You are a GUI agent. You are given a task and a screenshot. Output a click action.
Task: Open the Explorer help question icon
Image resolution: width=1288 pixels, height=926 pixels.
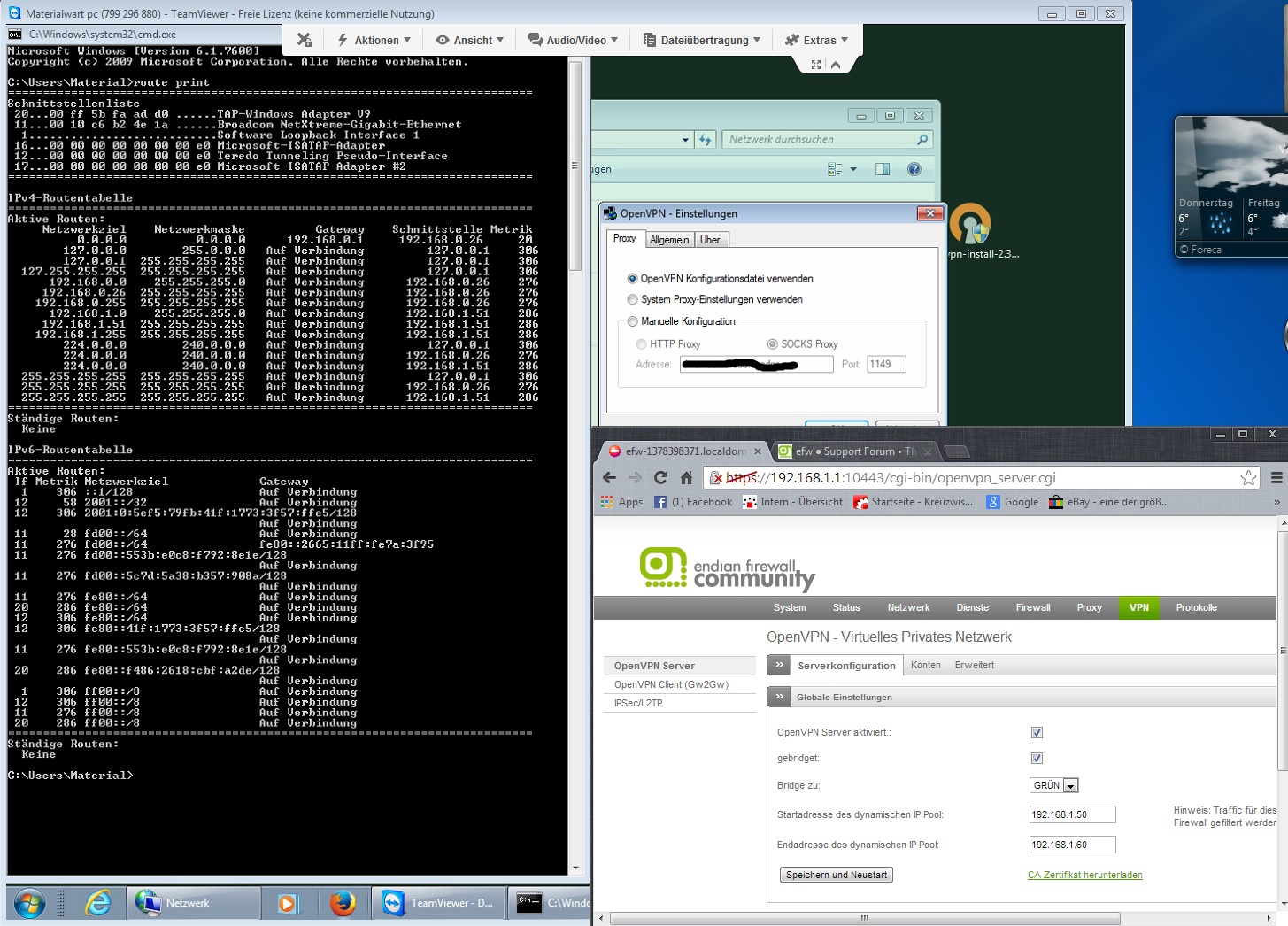pos(914,169)
